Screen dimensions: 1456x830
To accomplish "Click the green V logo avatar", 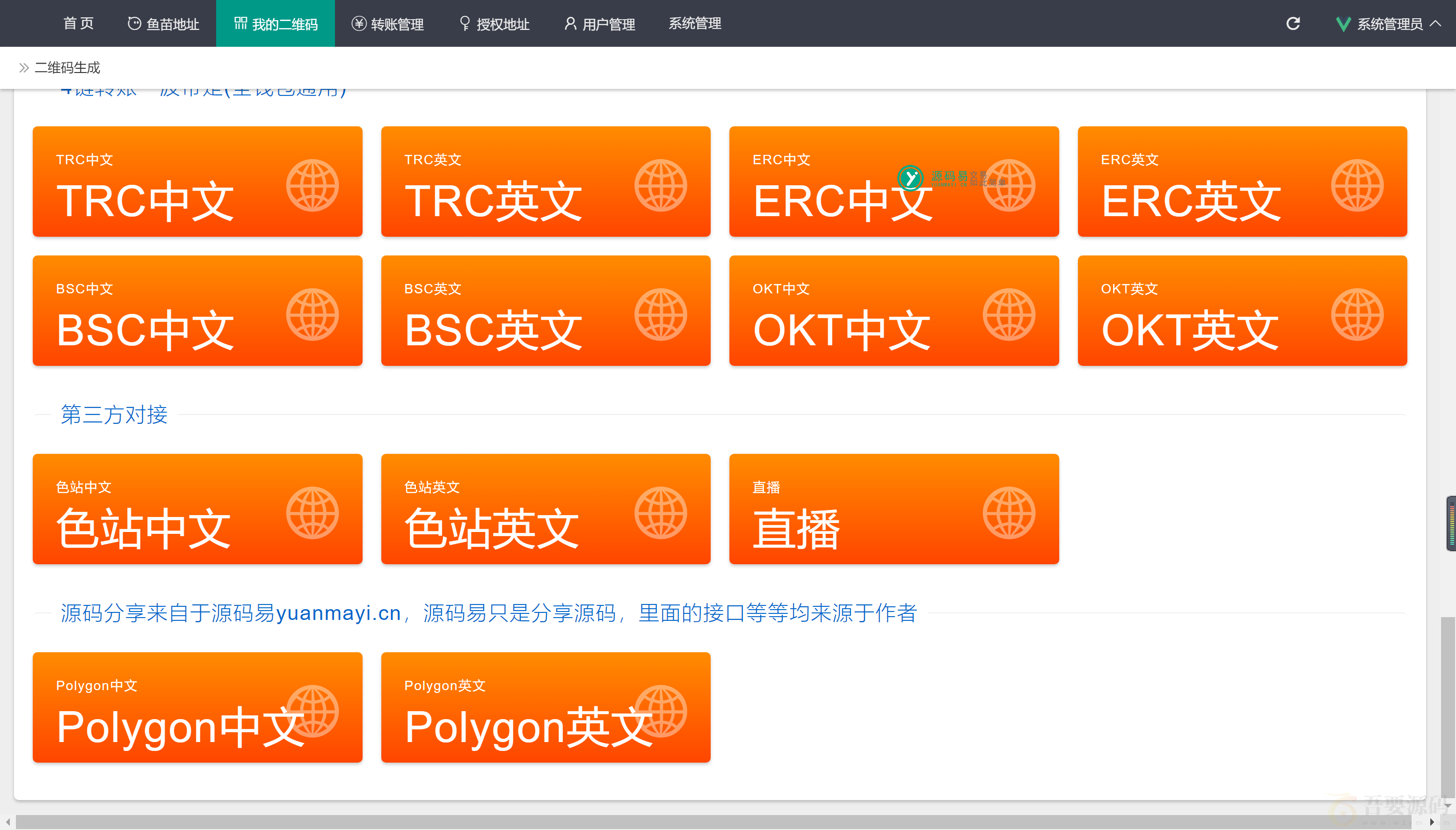I will pyautogui.click(x=1343, y=24).
